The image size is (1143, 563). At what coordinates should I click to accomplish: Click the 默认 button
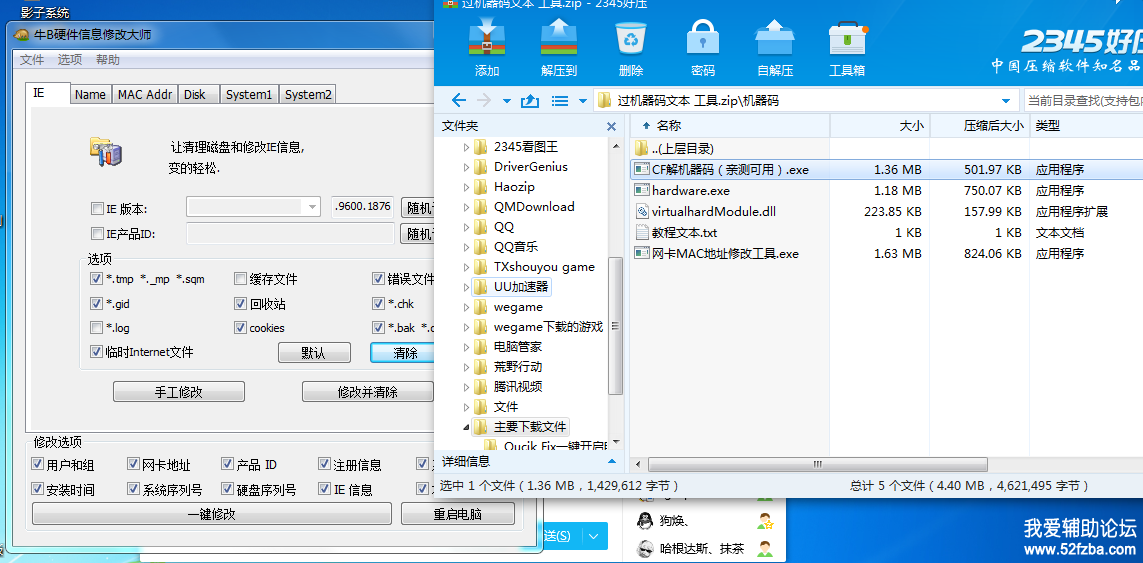(314, 353)
